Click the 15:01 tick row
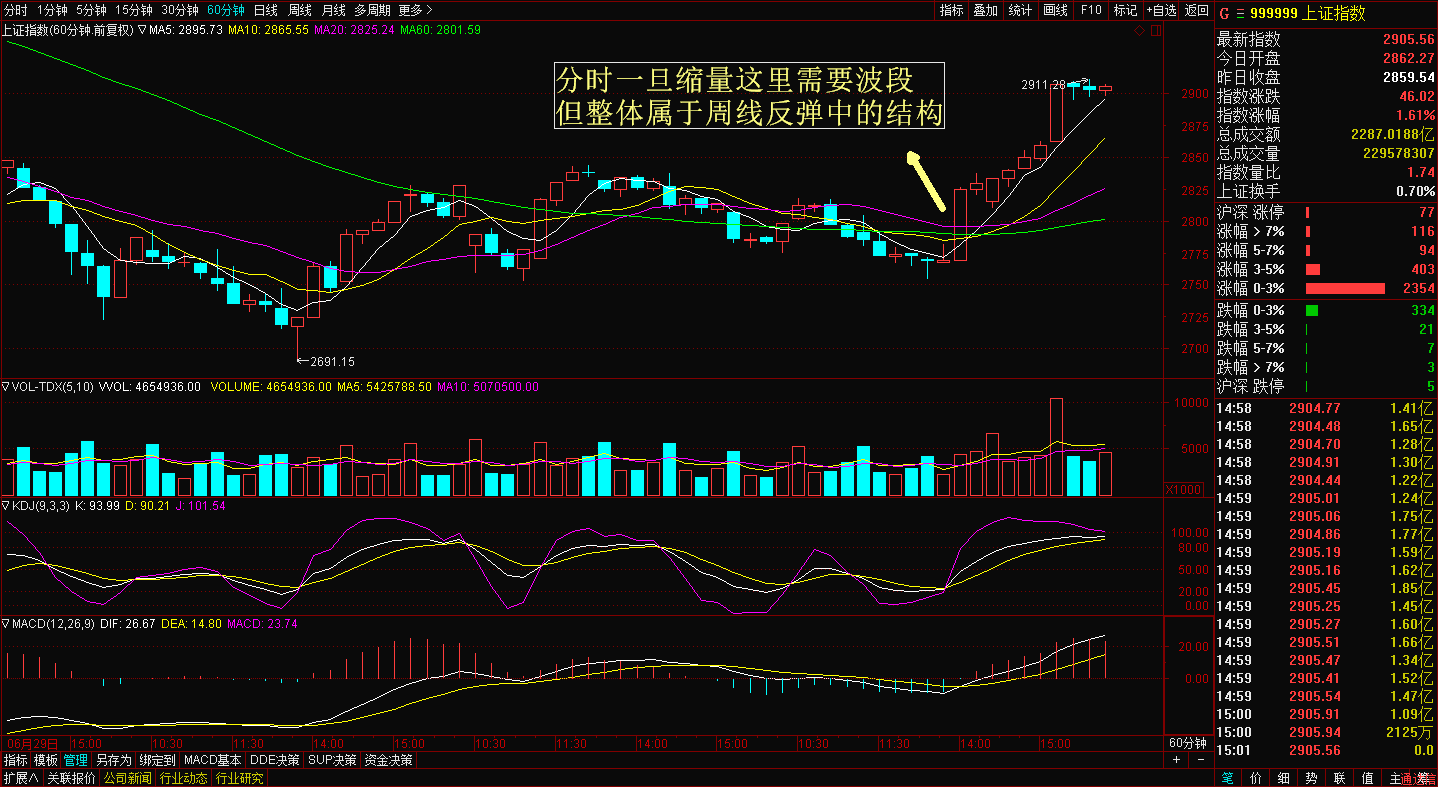The image size is (1438, 787). coord(1325,750)
